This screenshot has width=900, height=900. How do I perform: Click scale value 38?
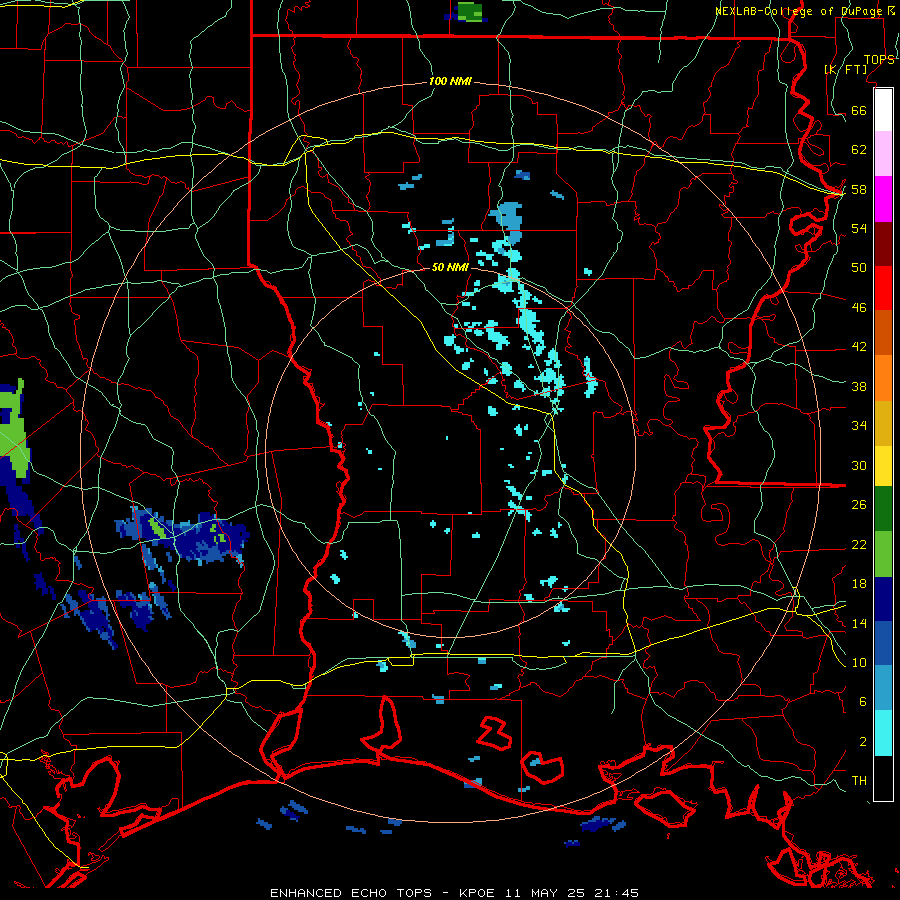pos(859,387)
